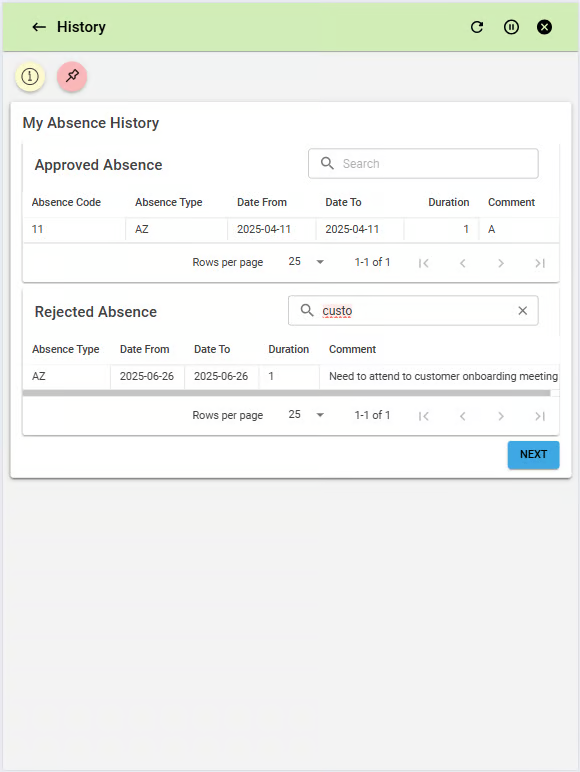Click the Rejected Absence search box containing custo
This screenshot has width=580, height=772.
(413, 311)
